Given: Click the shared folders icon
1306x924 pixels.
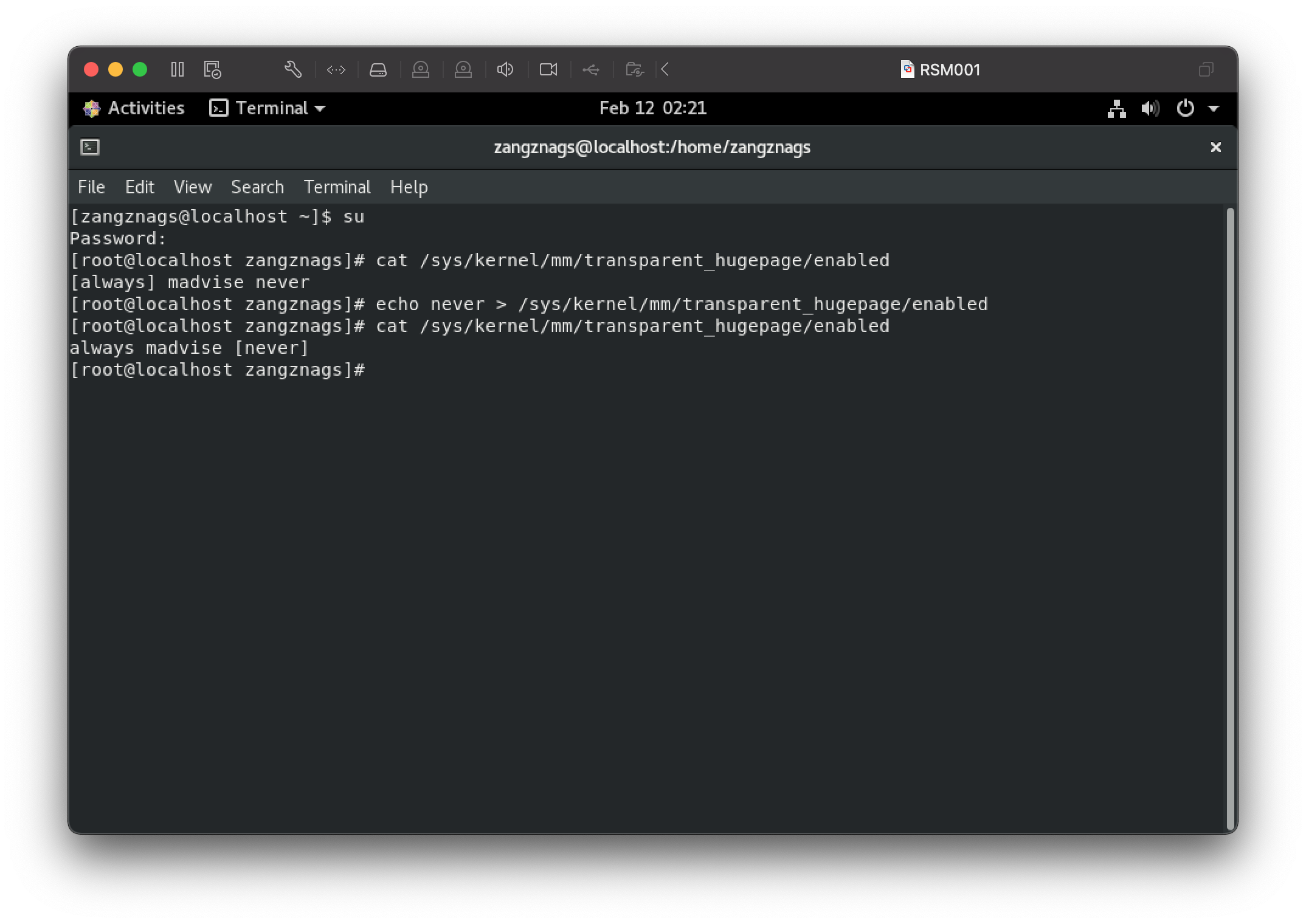Looking at the screenshot, I should click(x=634, y=70).
